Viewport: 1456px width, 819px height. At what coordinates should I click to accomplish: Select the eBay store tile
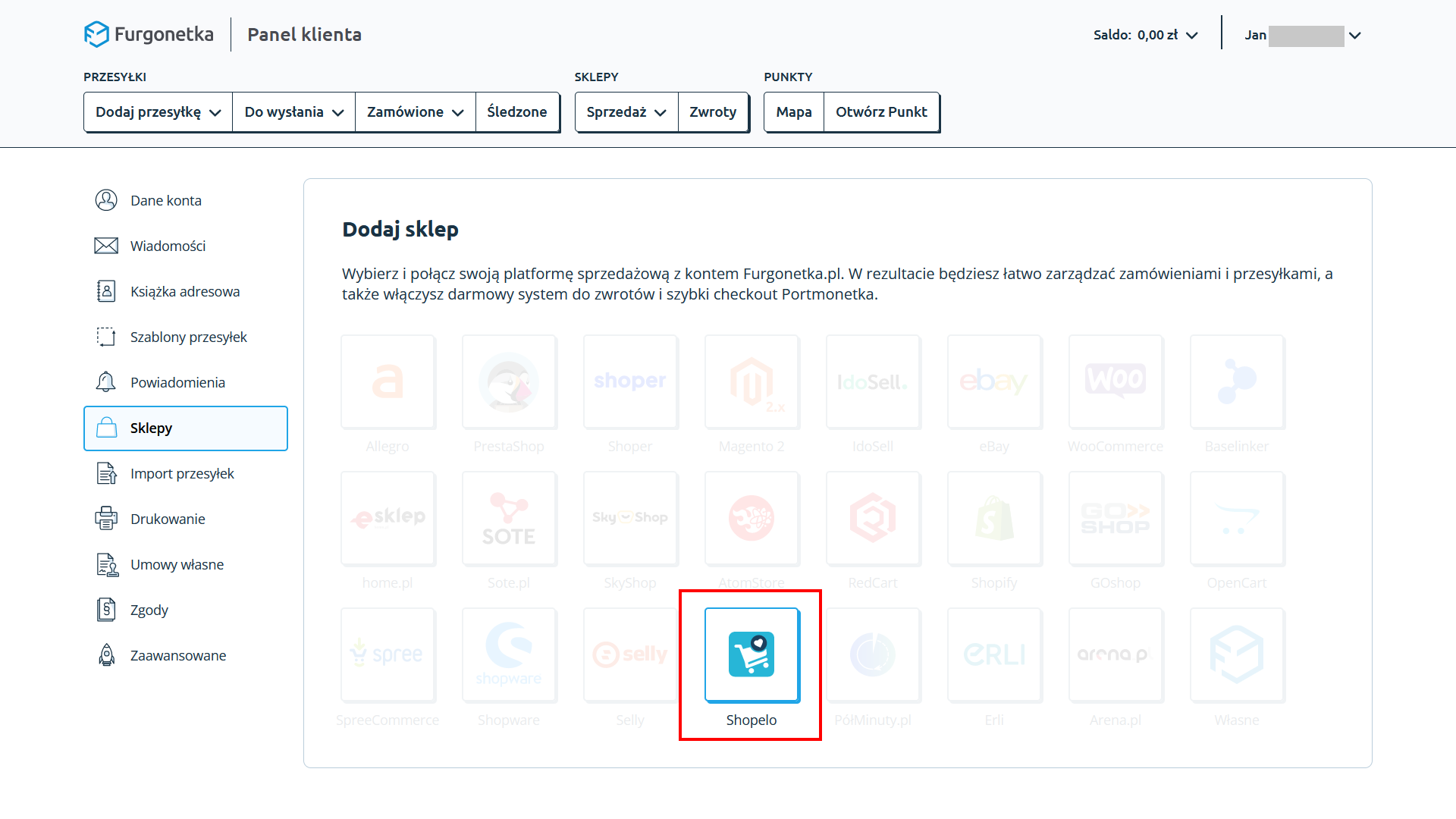994,381
